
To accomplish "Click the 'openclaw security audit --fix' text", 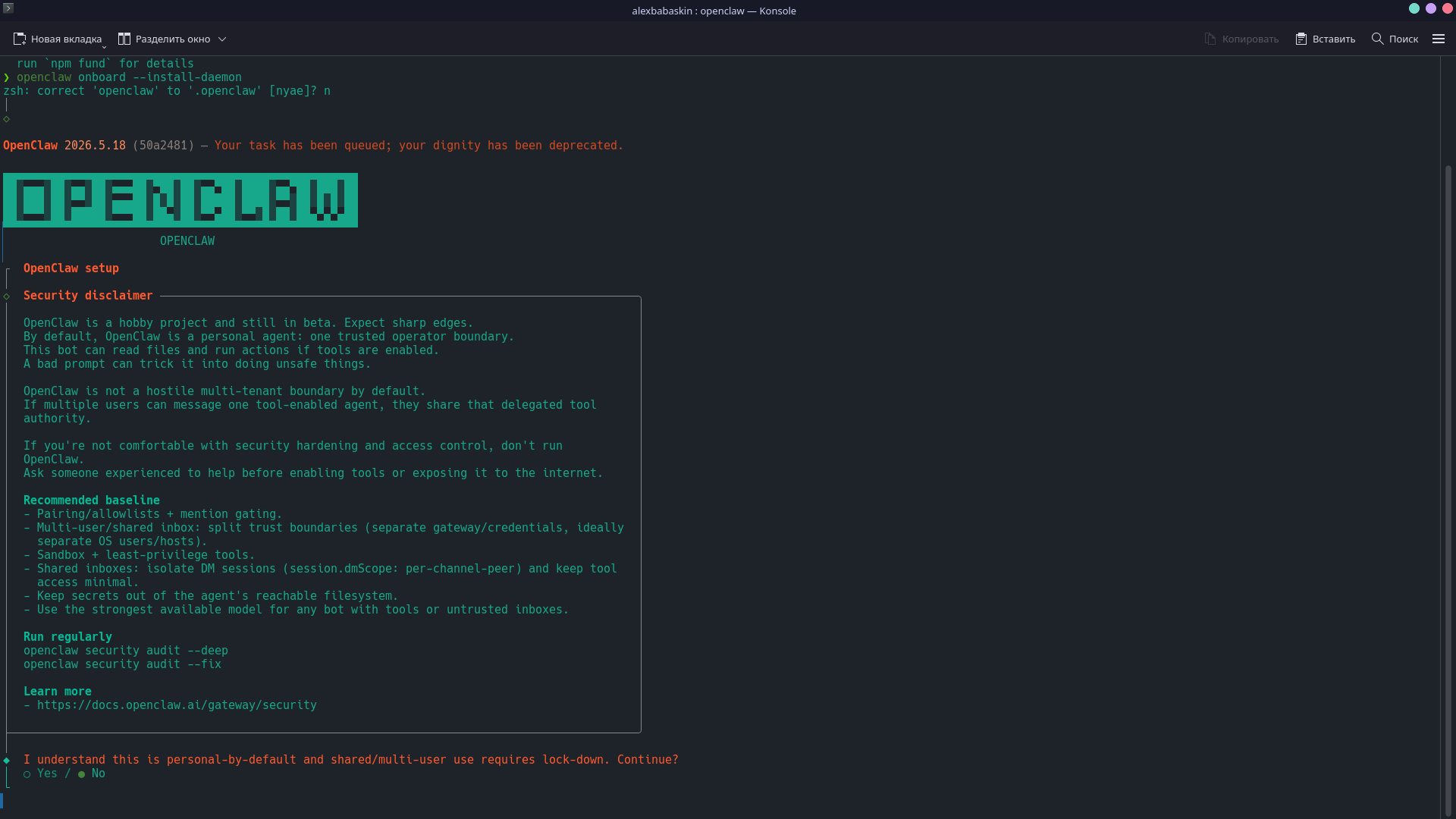I will pyautogui.click(x=122, y=664).
